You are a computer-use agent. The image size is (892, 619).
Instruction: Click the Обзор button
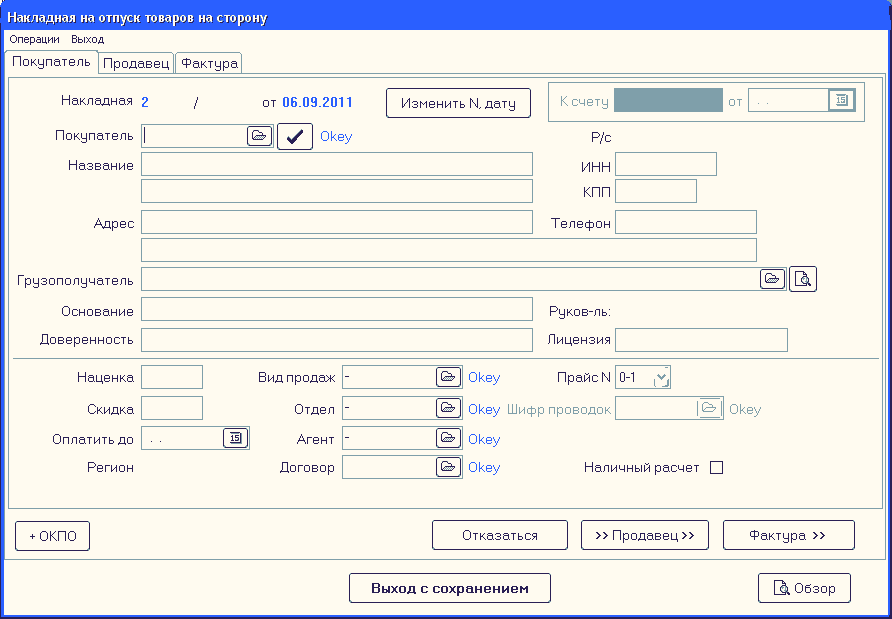pos(804,588)
